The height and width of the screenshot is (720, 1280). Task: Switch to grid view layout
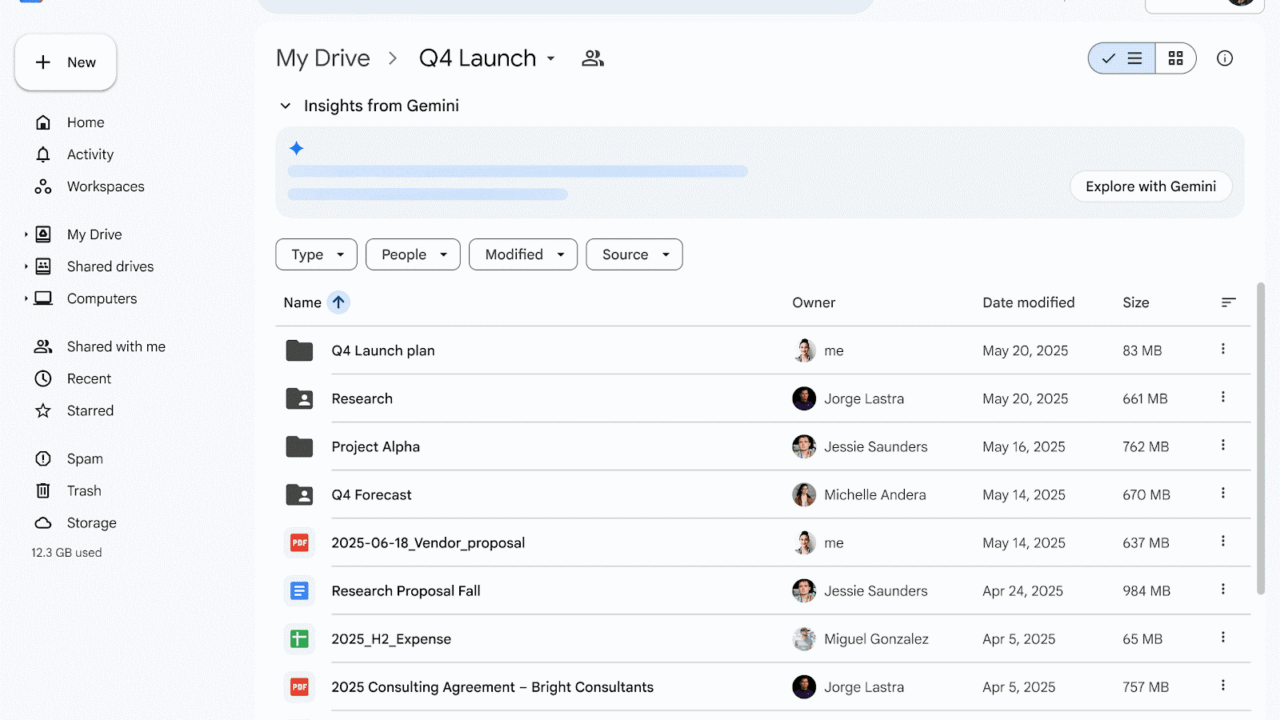pyautogui.click(x=1175, y=58)
